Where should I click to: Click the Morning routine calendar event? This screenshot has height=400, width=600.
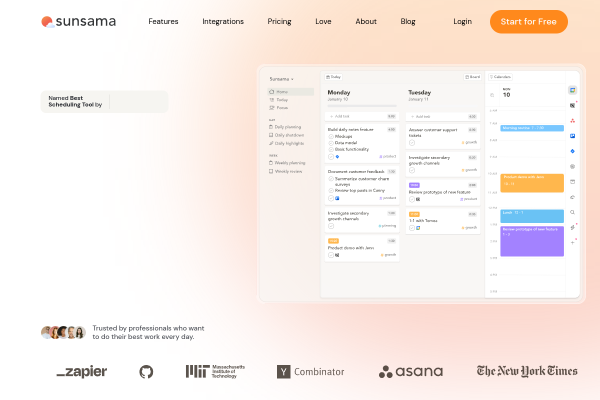click(532, 128)
